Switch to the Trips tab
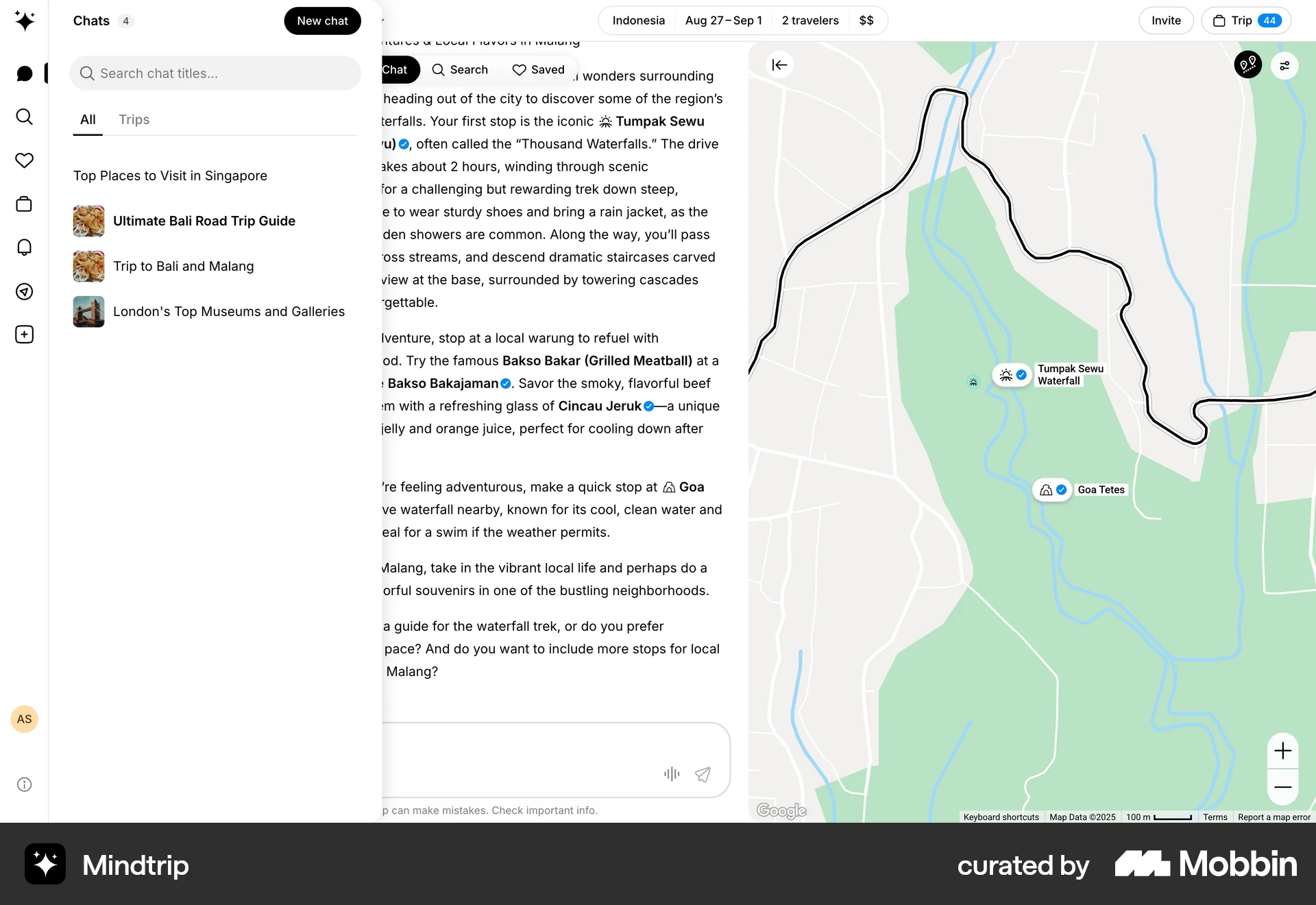 134,119
